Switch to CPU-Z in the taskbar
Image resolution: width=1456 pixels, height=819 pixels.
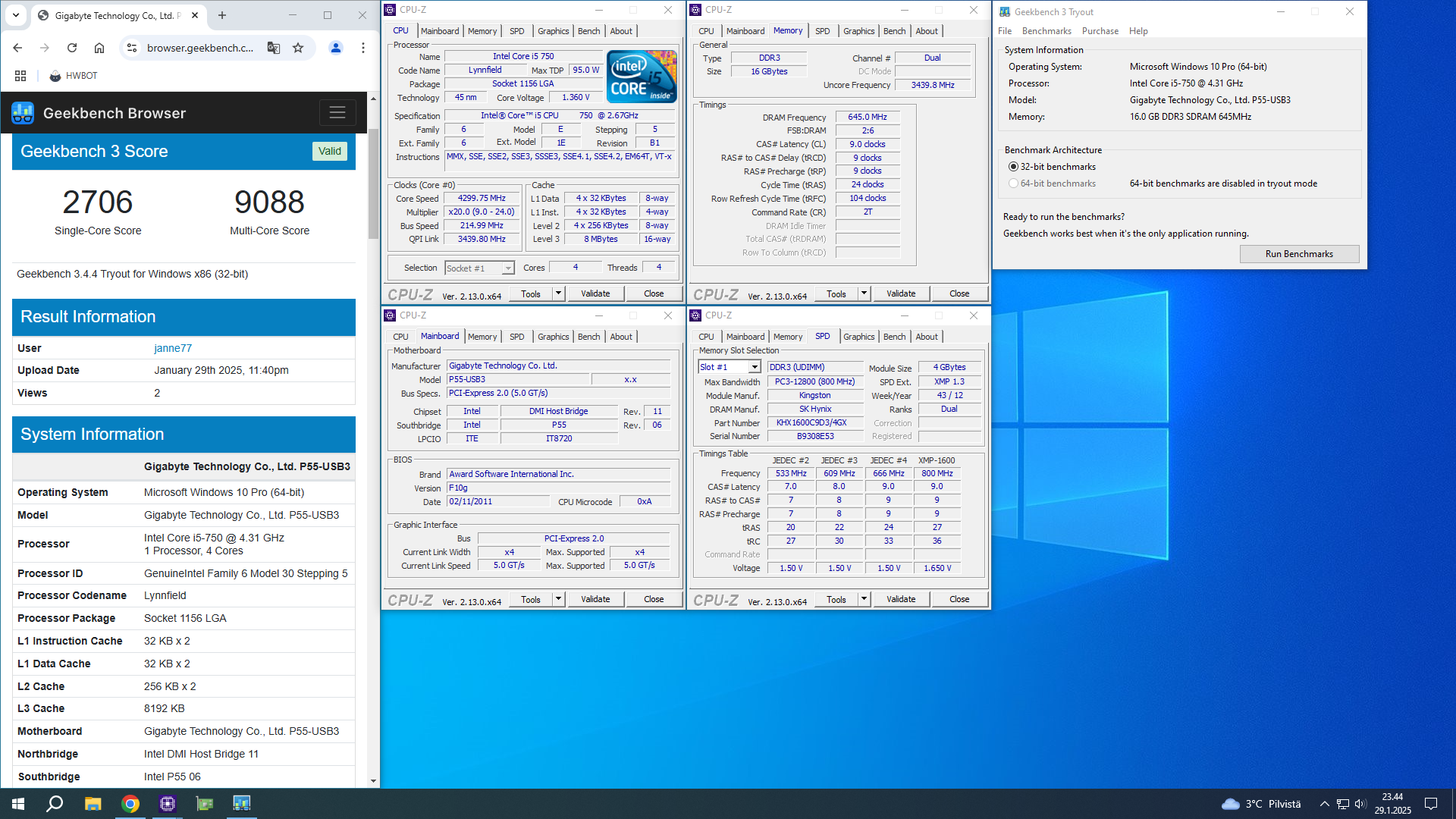pos(168,804)
